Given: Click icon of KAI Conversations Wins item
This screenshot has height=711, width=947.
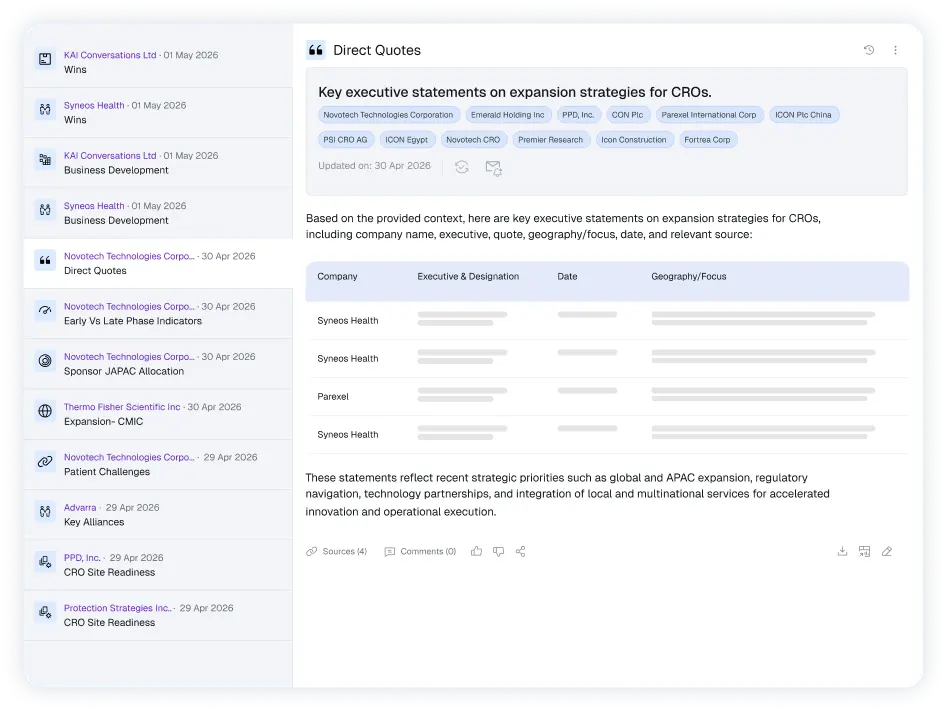Looking at the screenshot, I should pos(45,59).
